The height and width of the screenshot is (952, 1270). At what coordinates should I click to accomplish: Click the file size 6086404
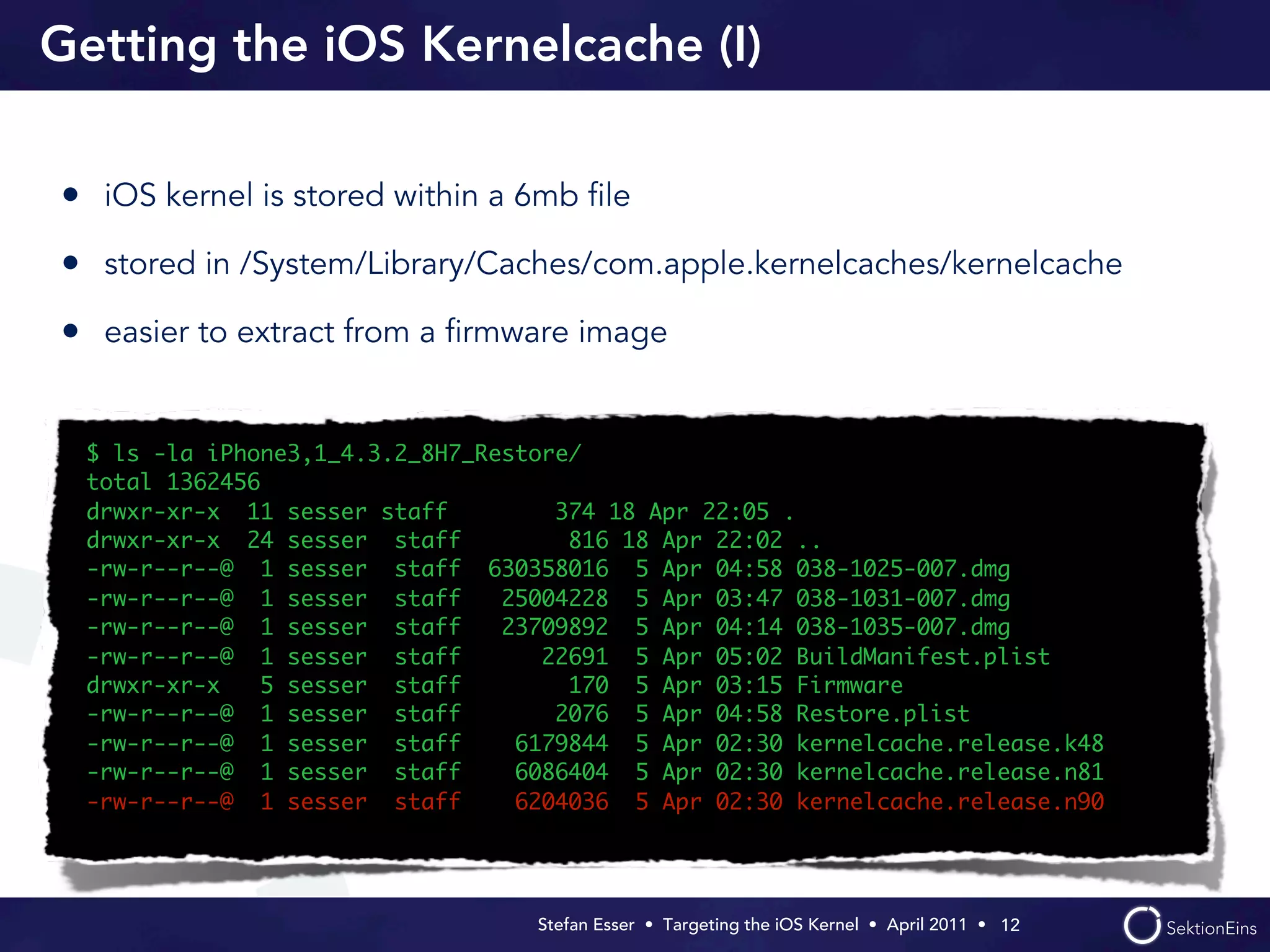point(562,772)
